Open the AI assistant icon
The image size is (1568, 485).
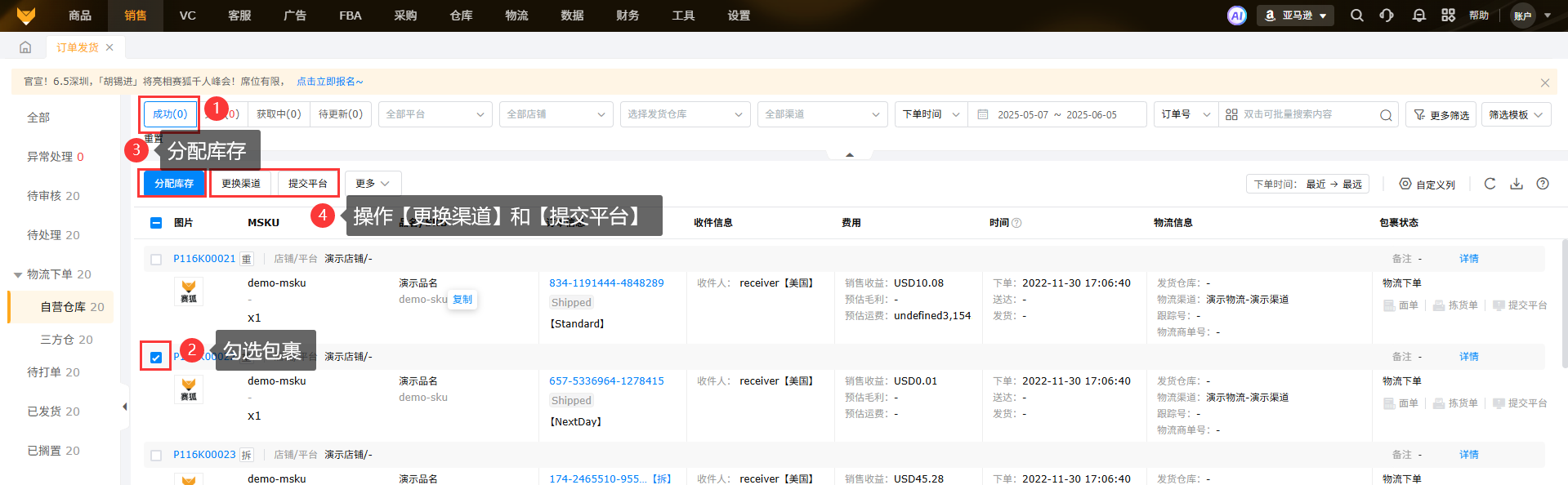click(1237, 16)
